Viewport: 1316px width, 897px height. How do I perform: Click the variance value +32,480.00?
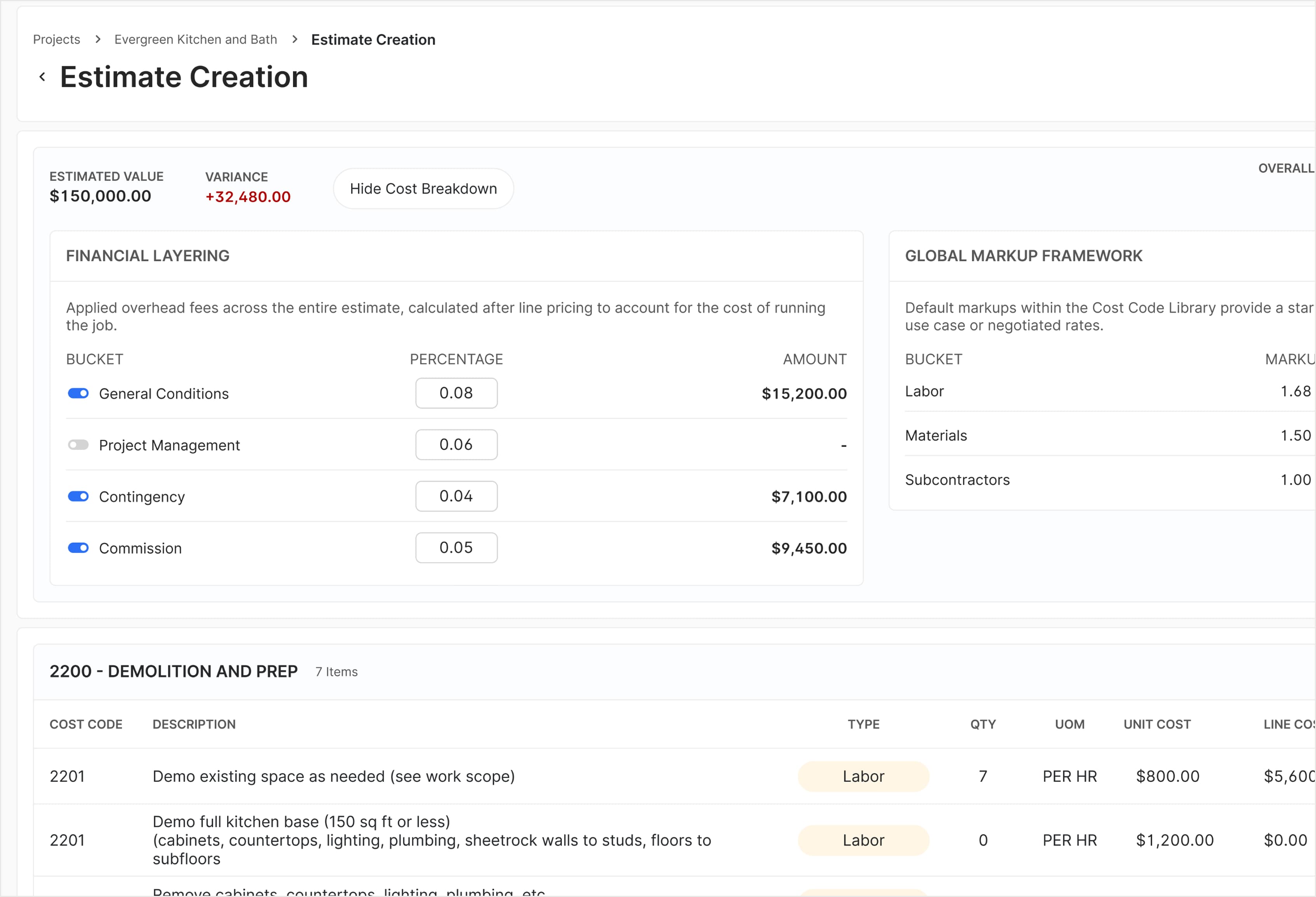pyautogui.click(x=247, y=196)
